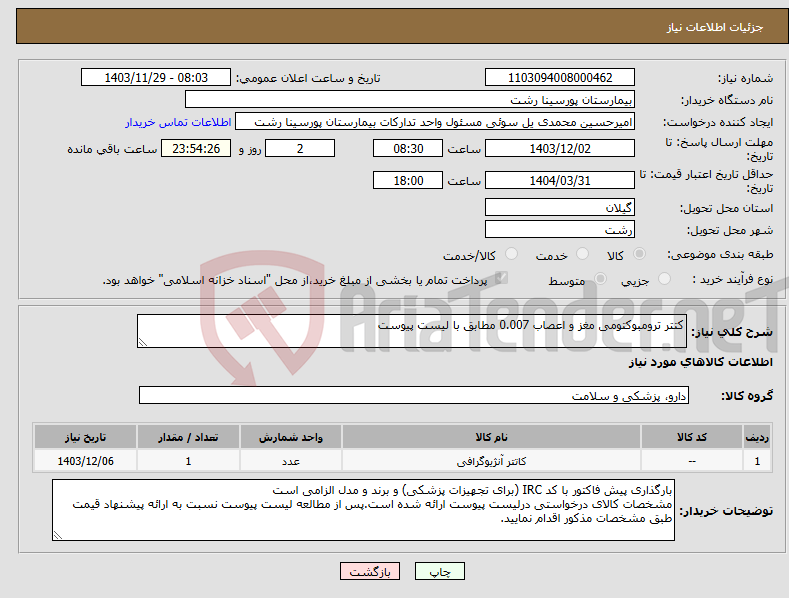Click the deadline time field 08:30
This screenshot has width=789, height=598.
408,148
